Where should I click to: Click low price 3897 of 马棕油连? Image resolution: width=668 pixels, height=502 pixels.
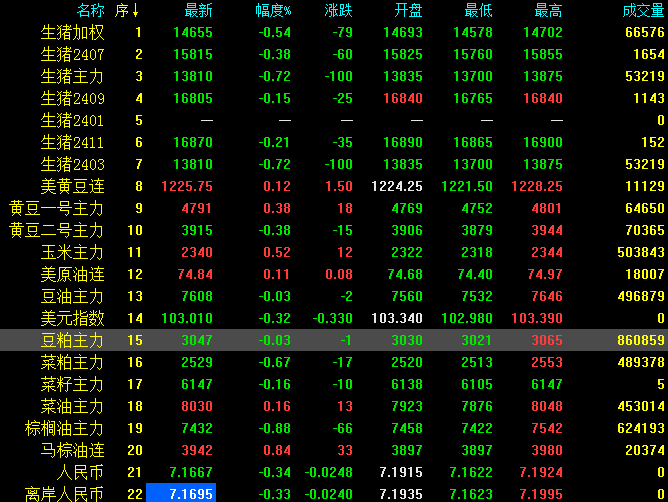coord(477,450)
